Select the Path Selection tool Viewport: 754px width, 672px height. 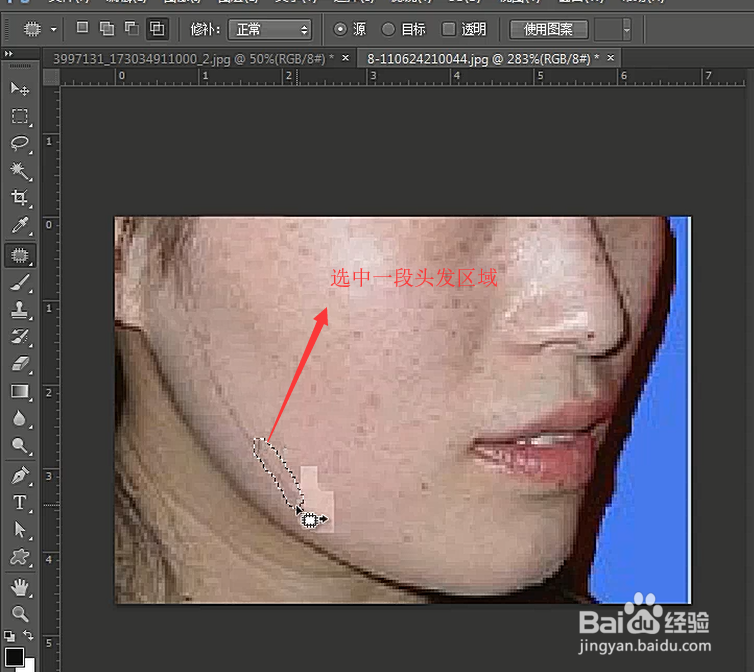coord(20,530)
